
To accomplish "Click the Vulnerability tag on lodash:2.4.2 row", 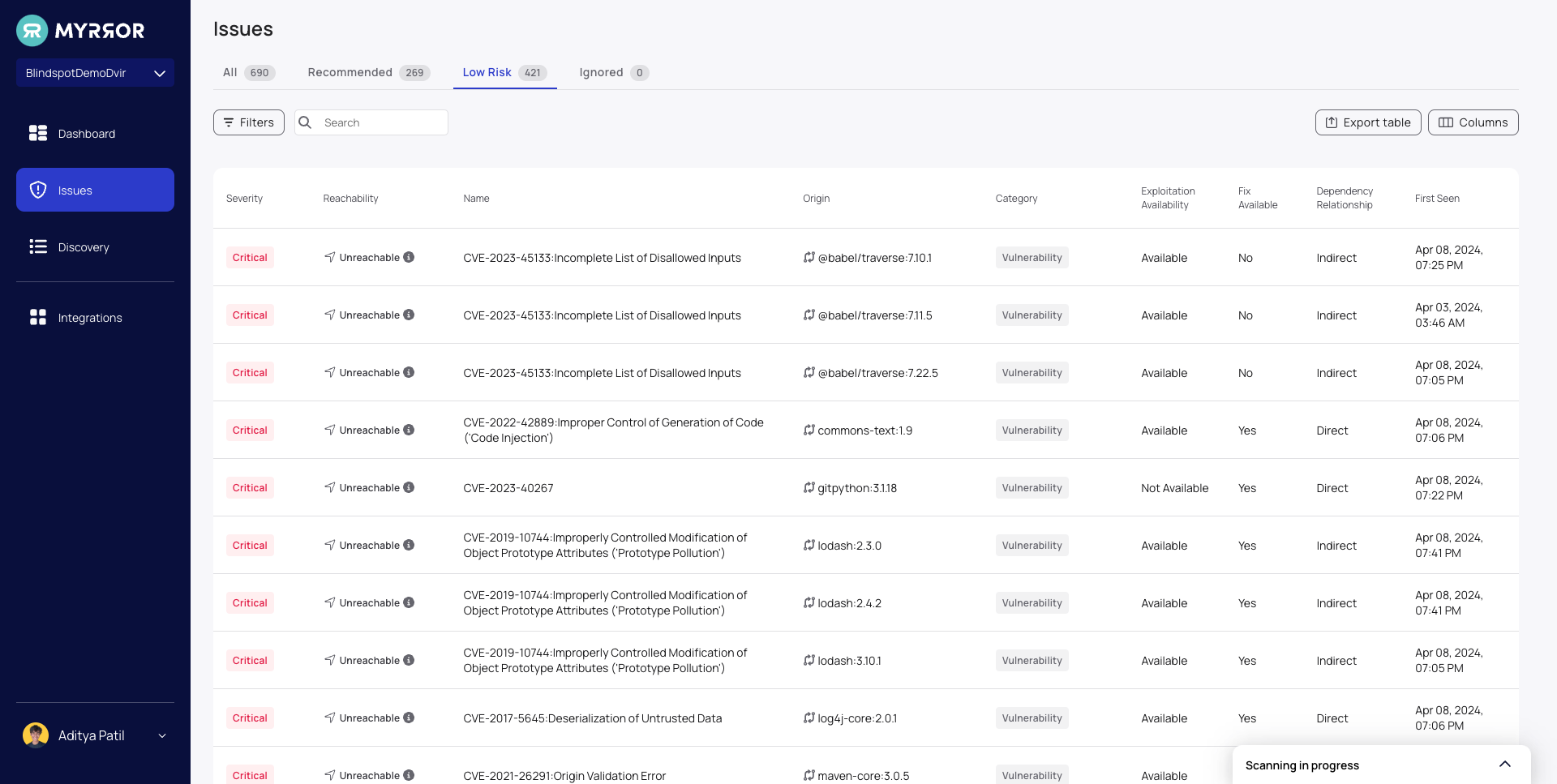I will (x=1032, y=602).
